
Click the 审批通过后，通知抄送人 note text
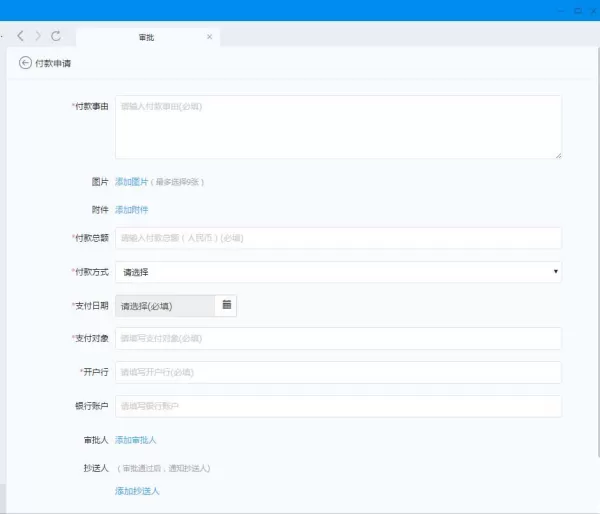pyautogui.click(x=164, y=468)
